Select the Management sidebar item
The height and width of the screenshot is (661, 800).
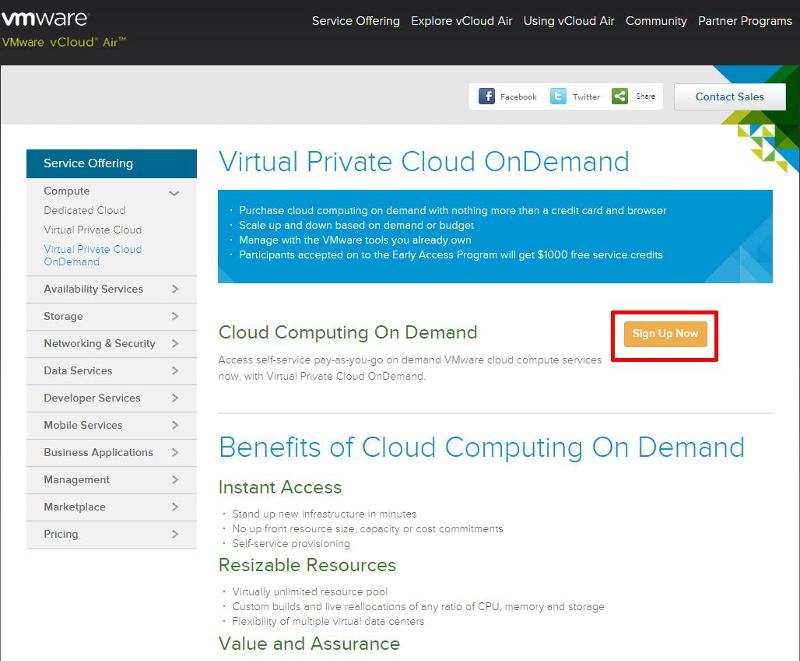(x=111, y=479)
